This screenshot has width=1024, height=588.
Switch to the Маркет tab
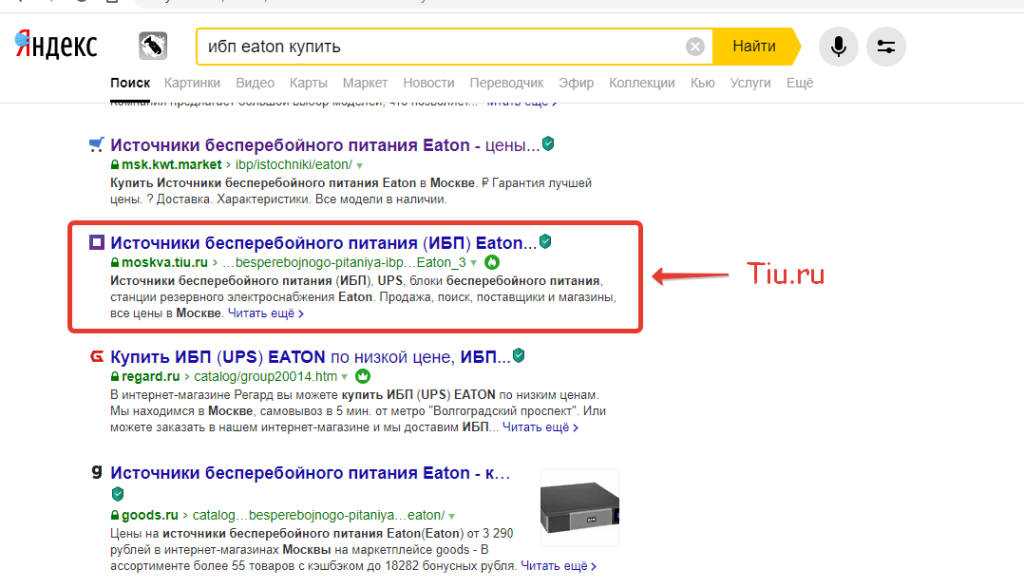tap(365, 83)
